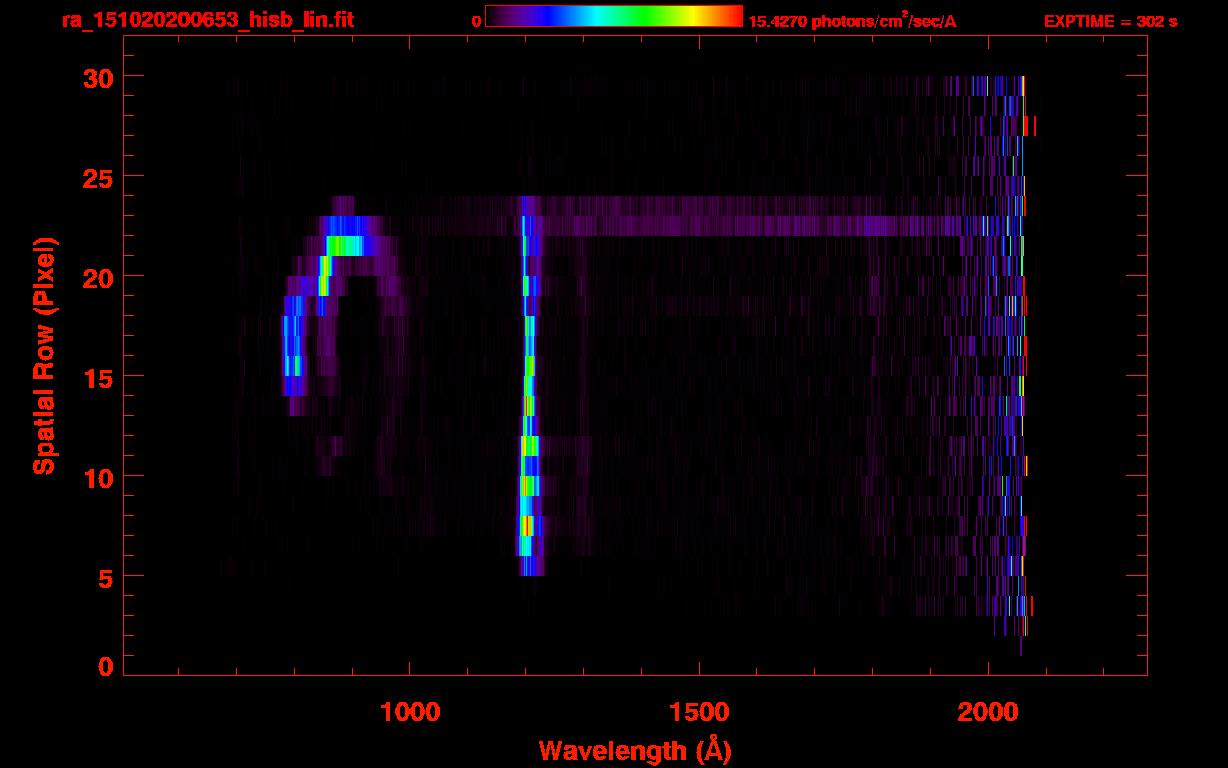This screenshot has width=1228, height=768.
Task: Click the rainbow color scale bar
Action: [x=613, y=16]
